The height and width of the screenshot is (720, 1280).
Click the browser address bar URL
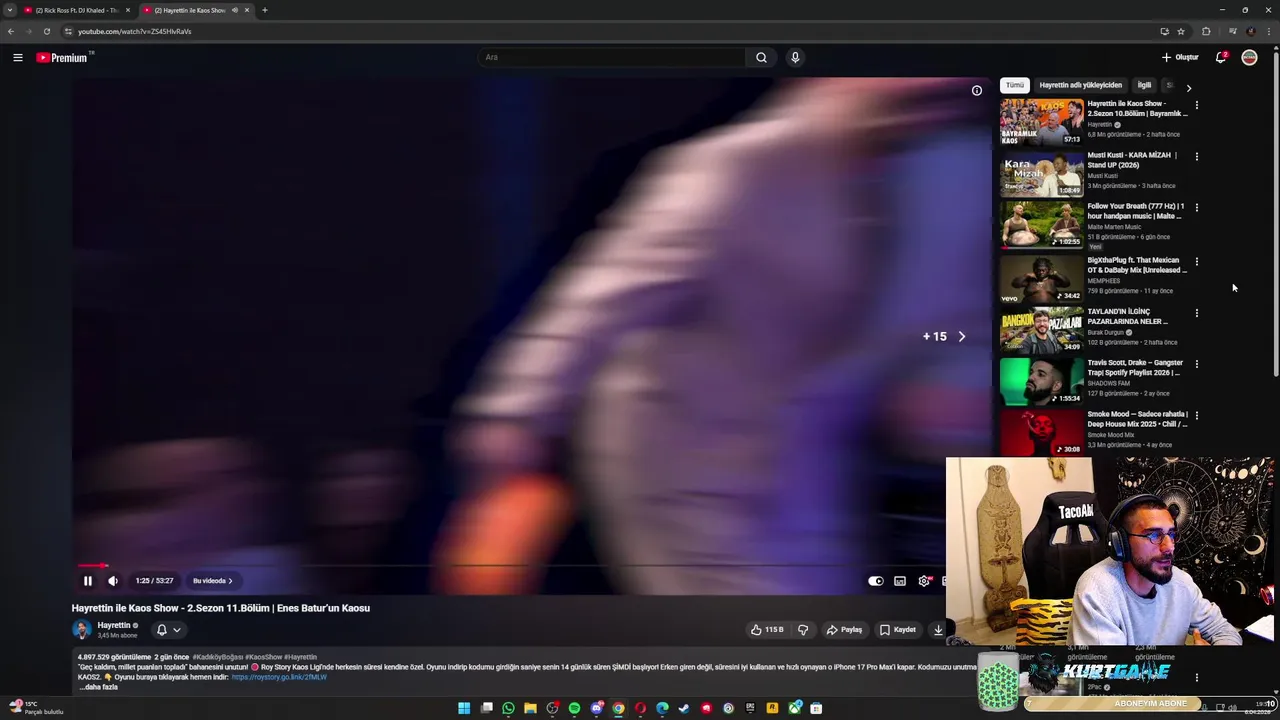click(x=134, y=31)
